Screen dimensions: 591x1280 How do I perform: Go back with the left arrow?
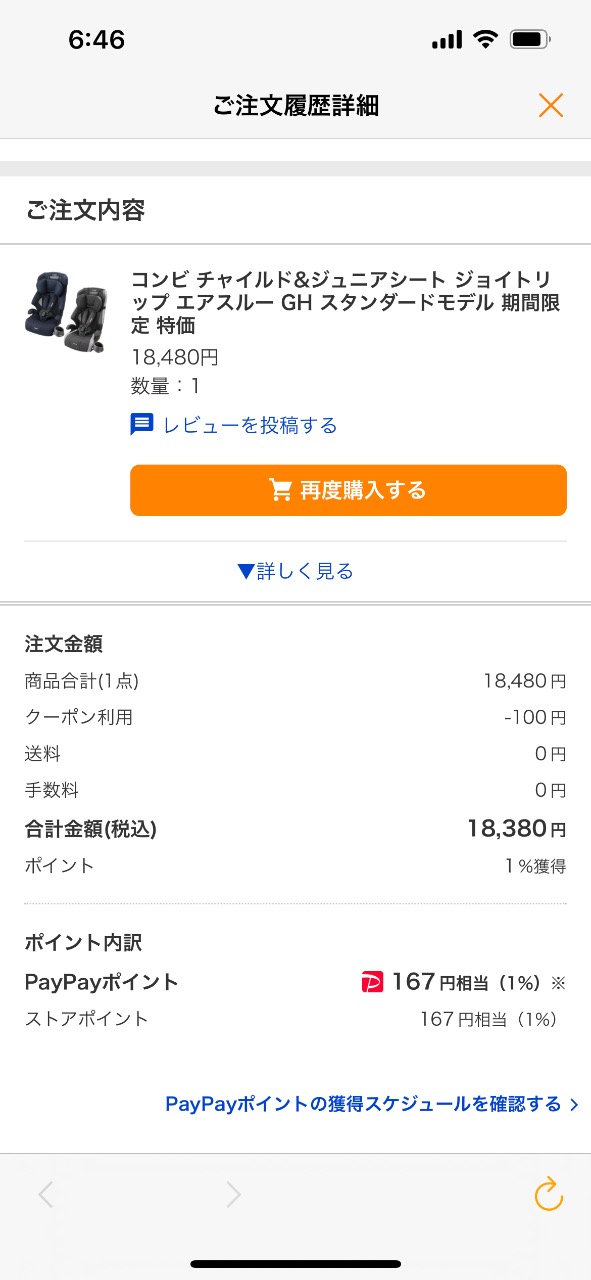[45, 1194]
